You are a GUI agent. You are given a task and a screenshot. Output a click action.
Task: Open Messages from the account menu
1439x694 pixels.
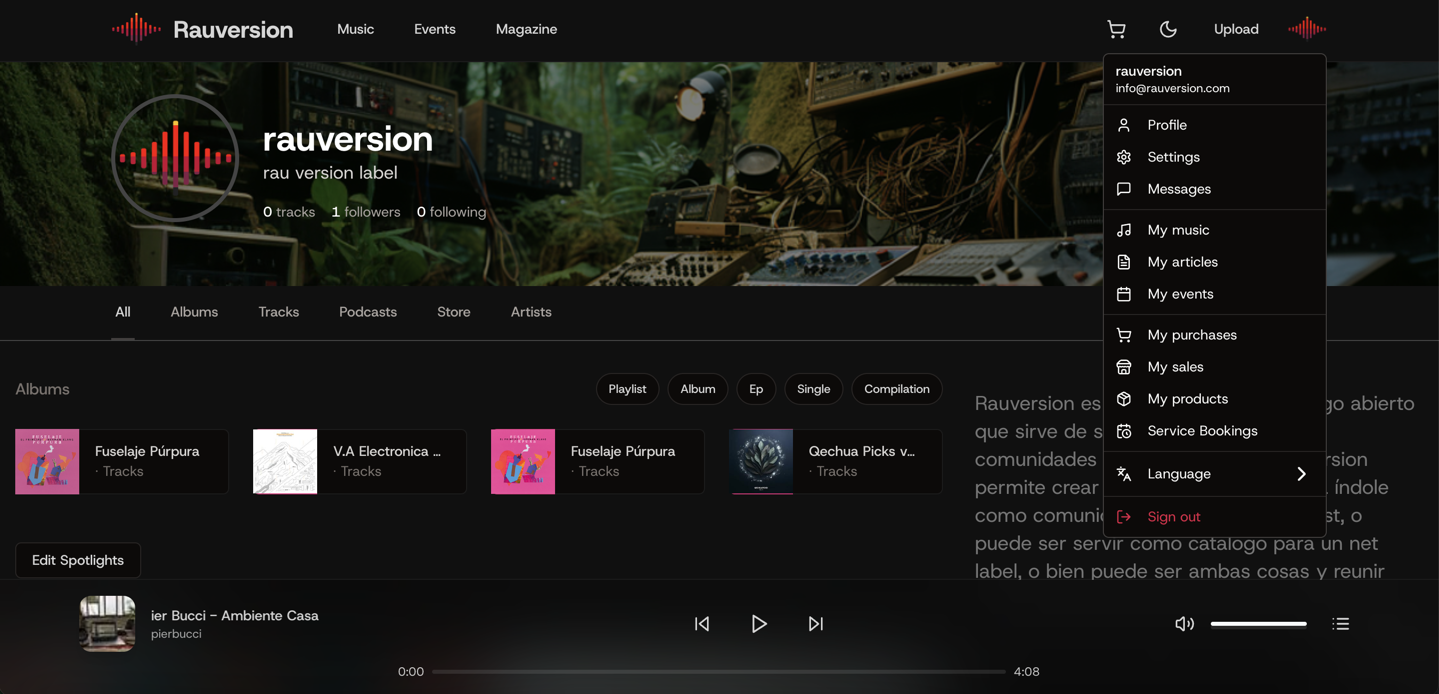pyautogui.click(x=1179, y=188)
